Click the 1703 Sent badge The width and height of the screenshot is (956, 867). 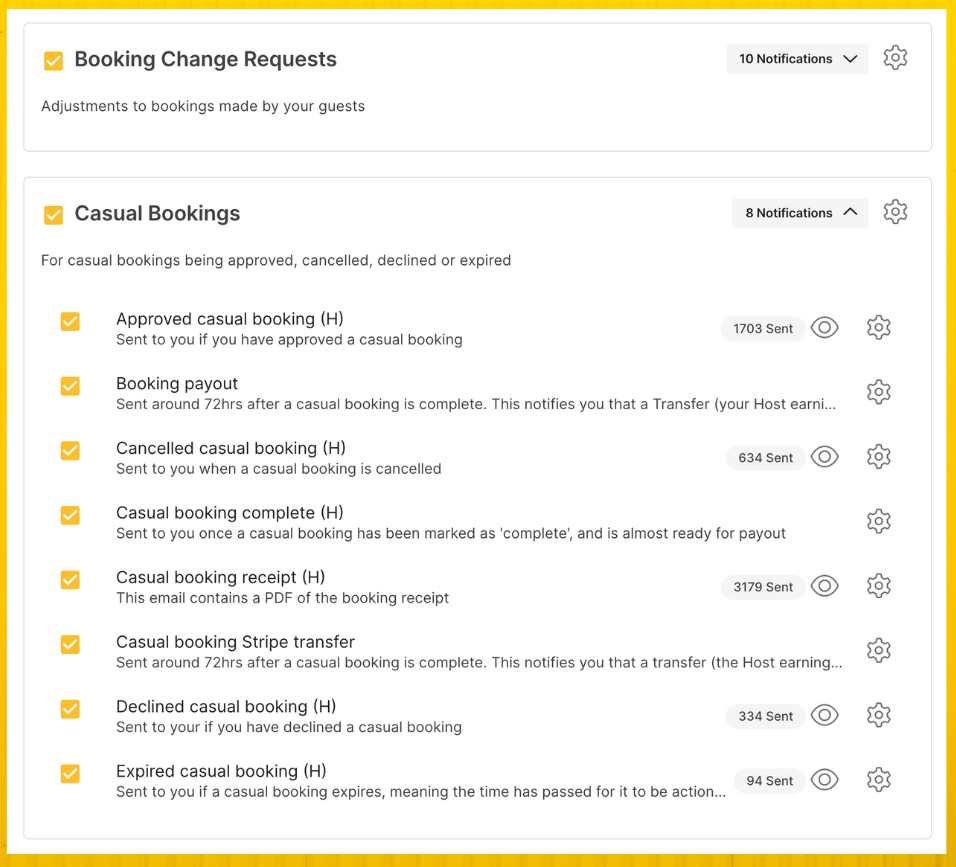point(763,329)
